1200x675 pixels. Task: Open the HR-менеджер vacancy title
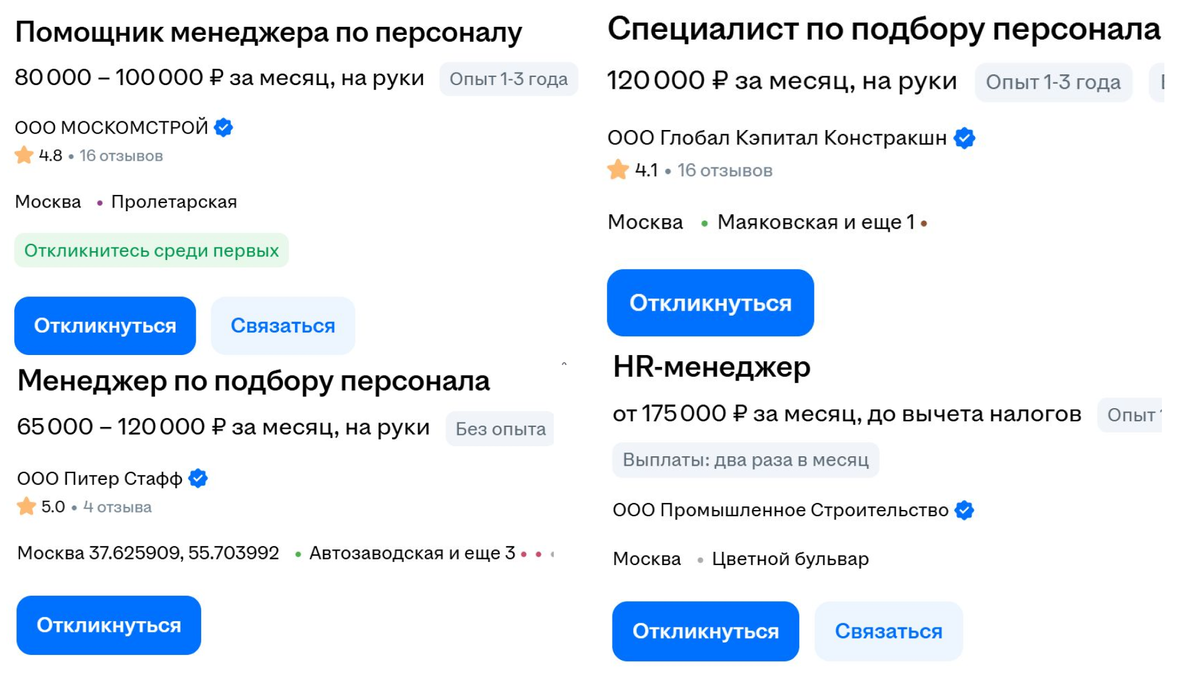710,367
